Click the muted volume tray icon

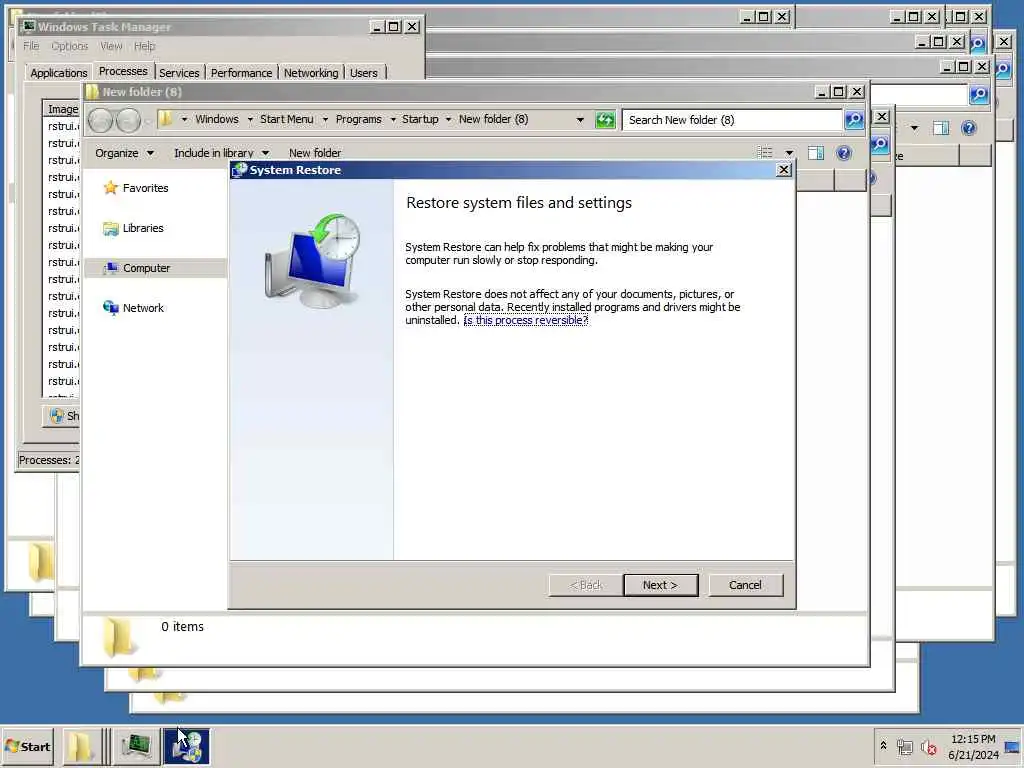coord(928,746)
